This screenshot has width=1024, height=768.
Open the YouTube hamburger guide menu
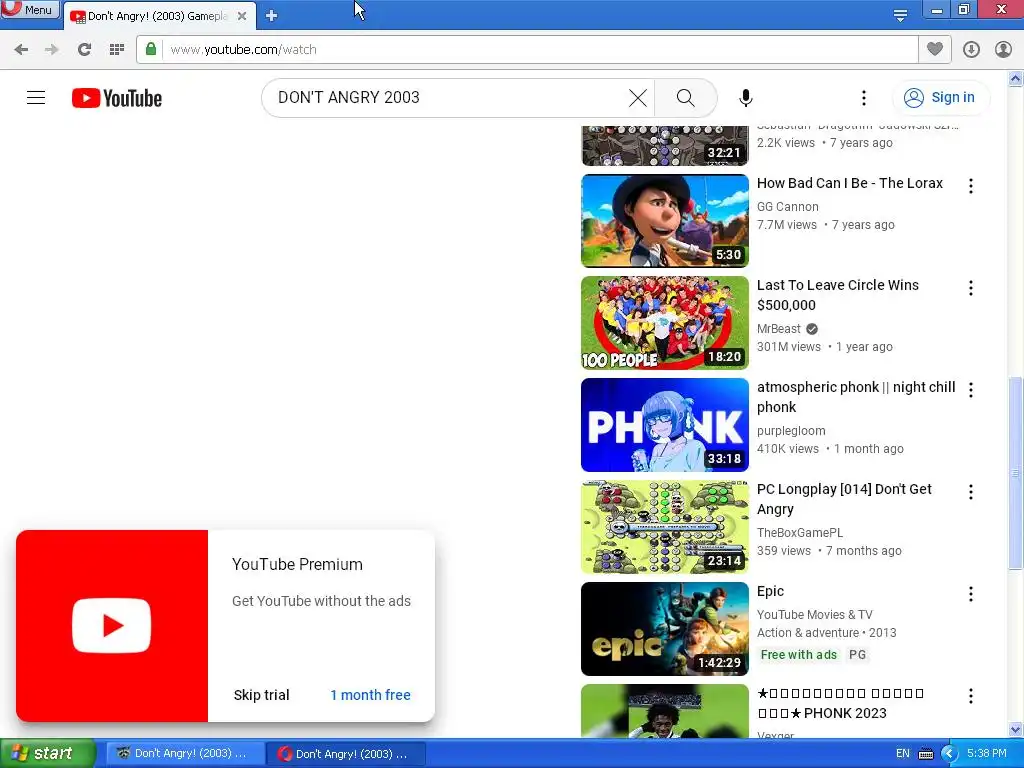pos(36,98)
